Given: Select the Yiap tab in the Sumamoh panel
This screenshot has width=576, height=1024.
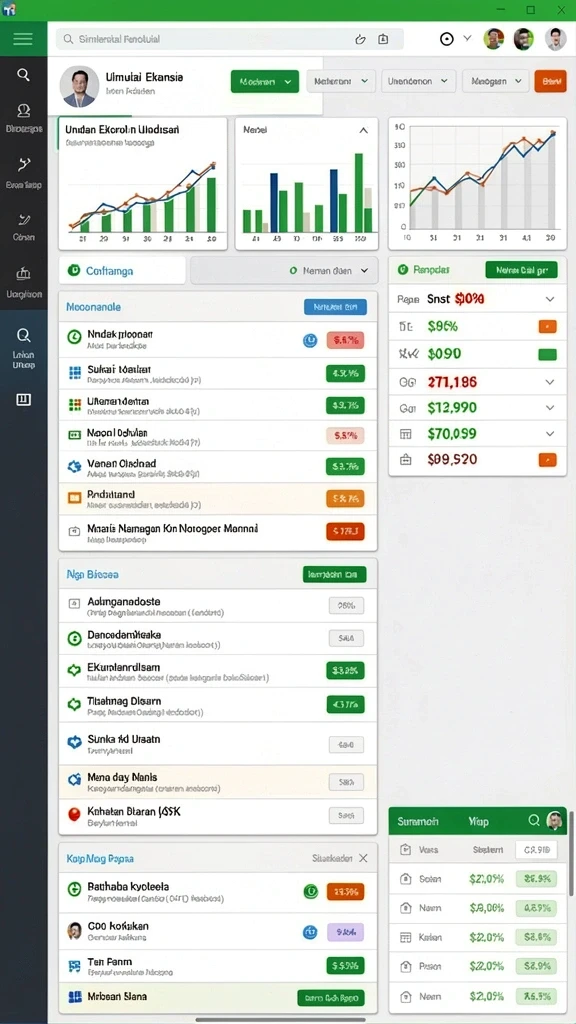Looking at the screenshot, I should [478, 822].
